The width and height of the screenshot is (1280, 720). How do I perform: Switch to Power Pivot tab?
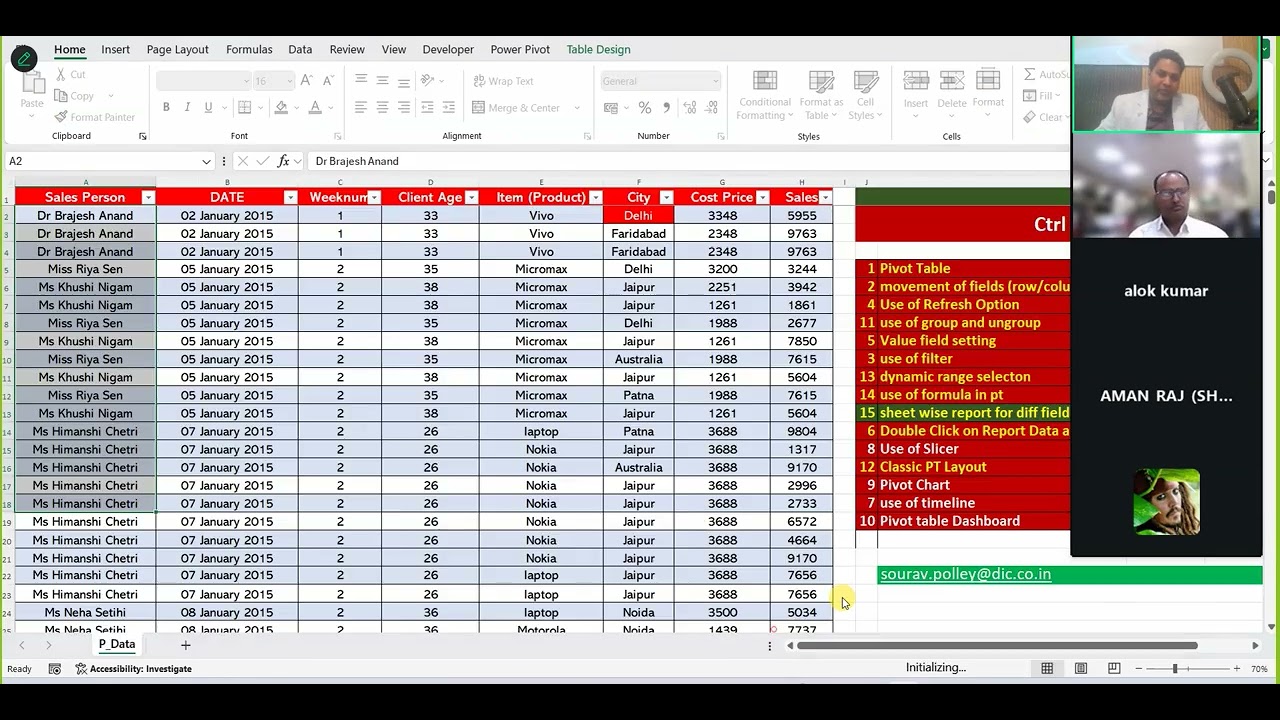tap(520, 49)
